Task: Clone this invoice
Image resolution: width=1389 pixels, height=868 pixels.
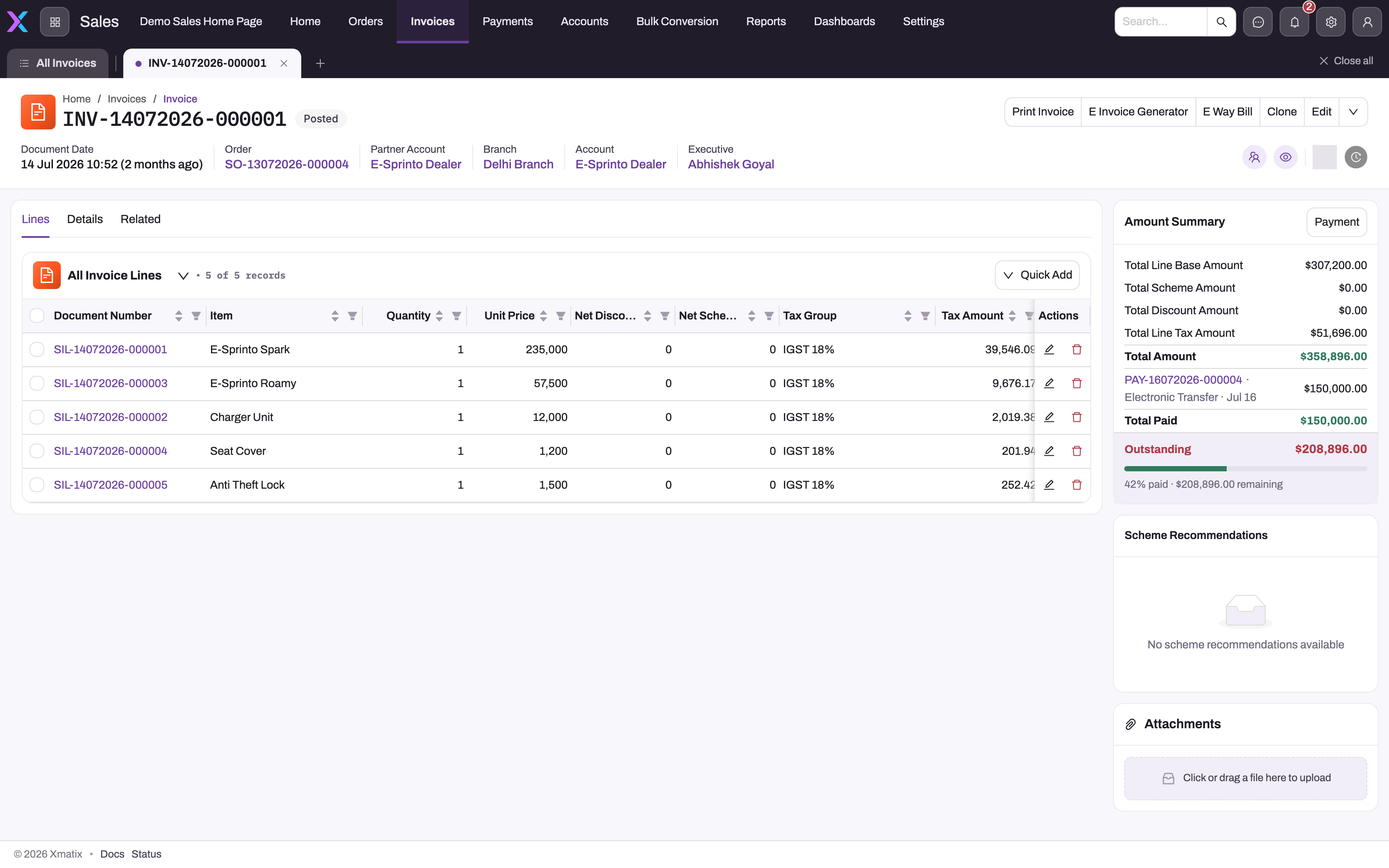Action: point(1282,112)
